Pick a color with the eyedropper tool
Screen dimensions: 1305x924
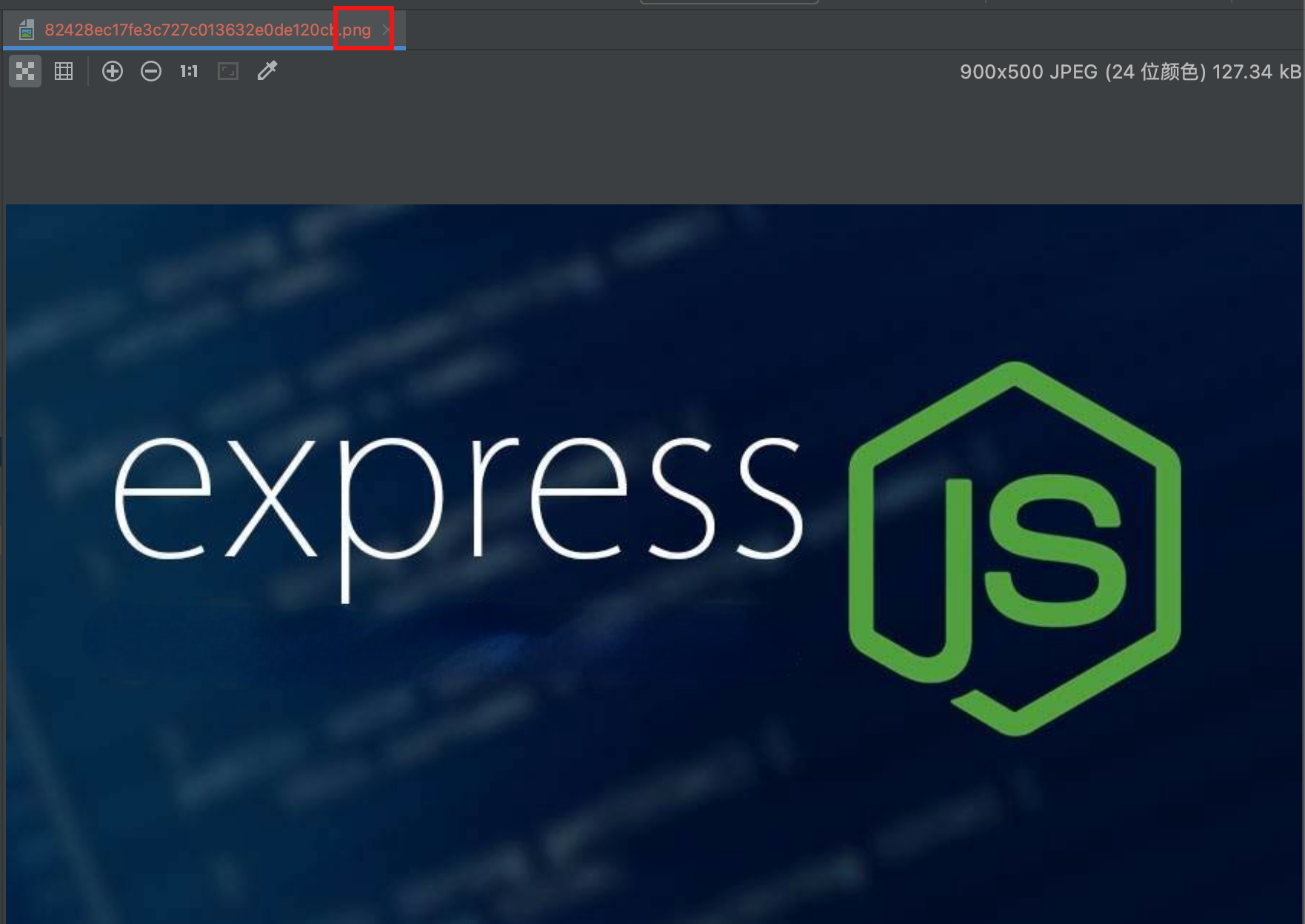[267, 71]
